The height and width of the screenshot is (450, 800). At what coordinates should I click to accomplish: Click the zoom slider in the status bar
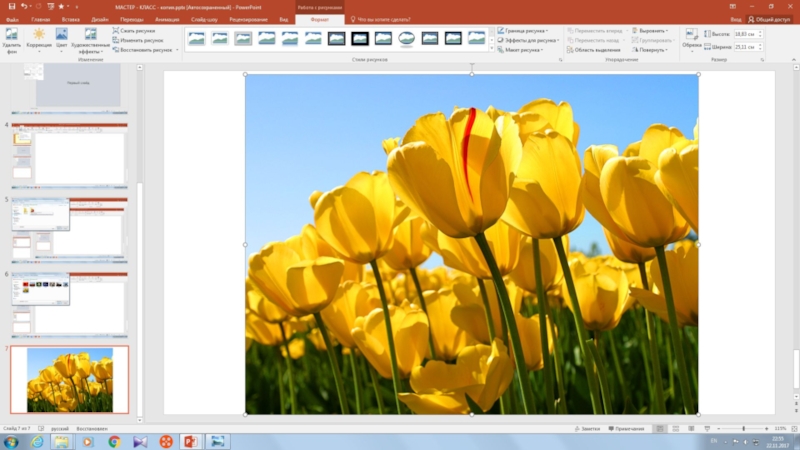[x=742, y=428]
